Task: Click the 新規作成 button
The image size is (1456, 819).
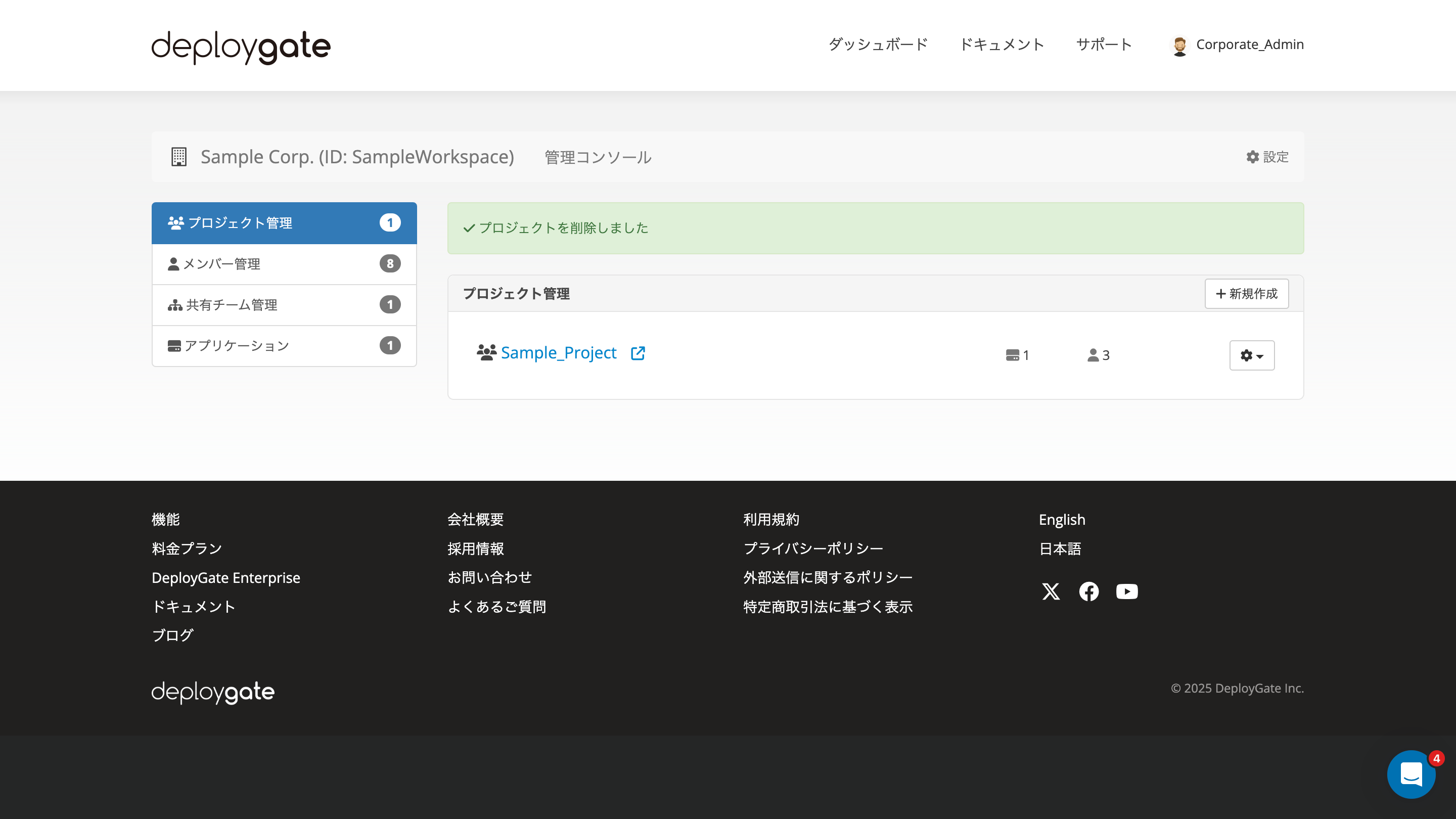Action: [x=1246, y=294]
